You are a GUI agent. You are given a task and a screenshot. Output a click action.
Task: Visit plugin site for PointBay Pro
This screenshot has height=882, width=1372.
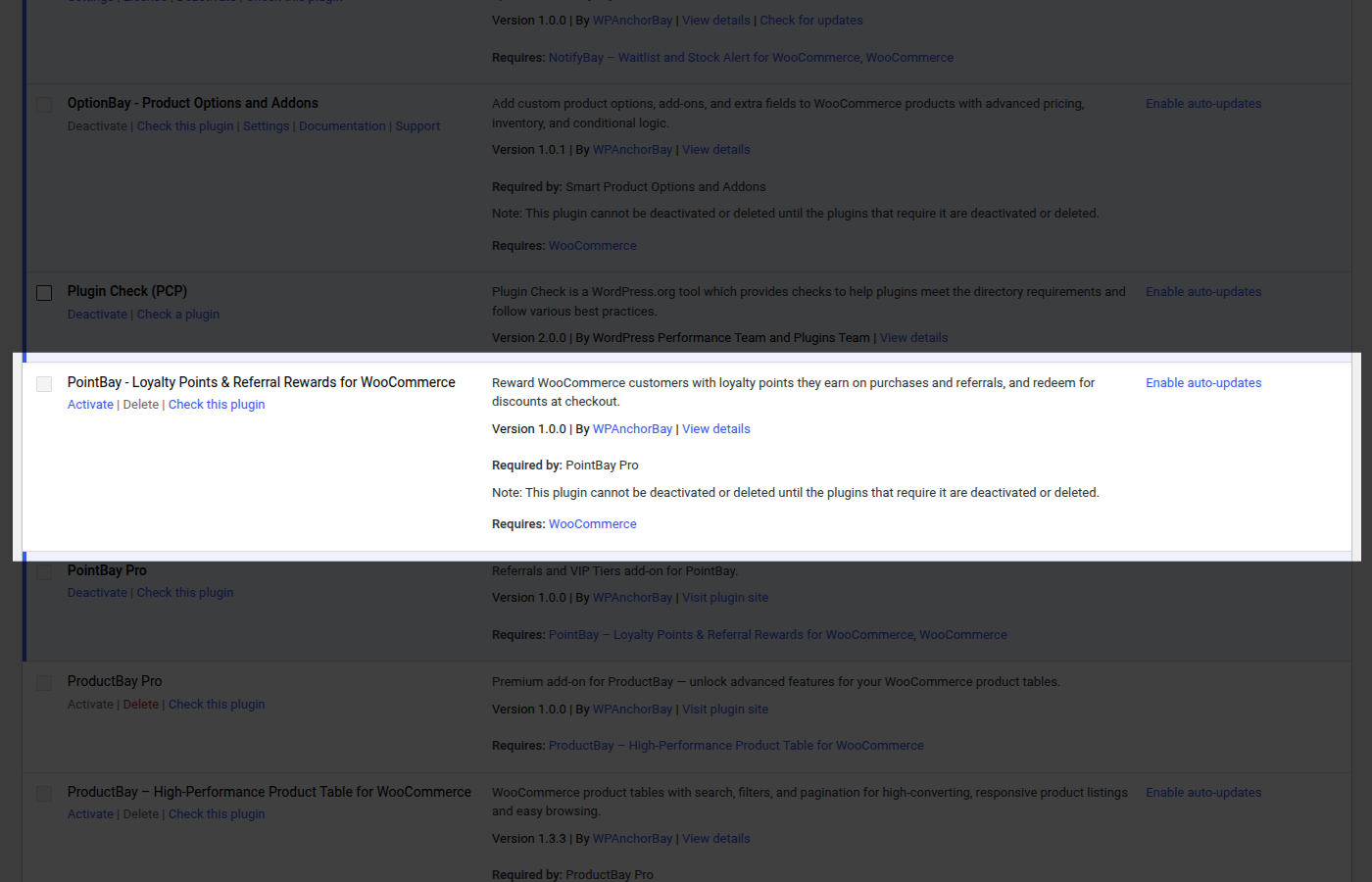[725, 598]
